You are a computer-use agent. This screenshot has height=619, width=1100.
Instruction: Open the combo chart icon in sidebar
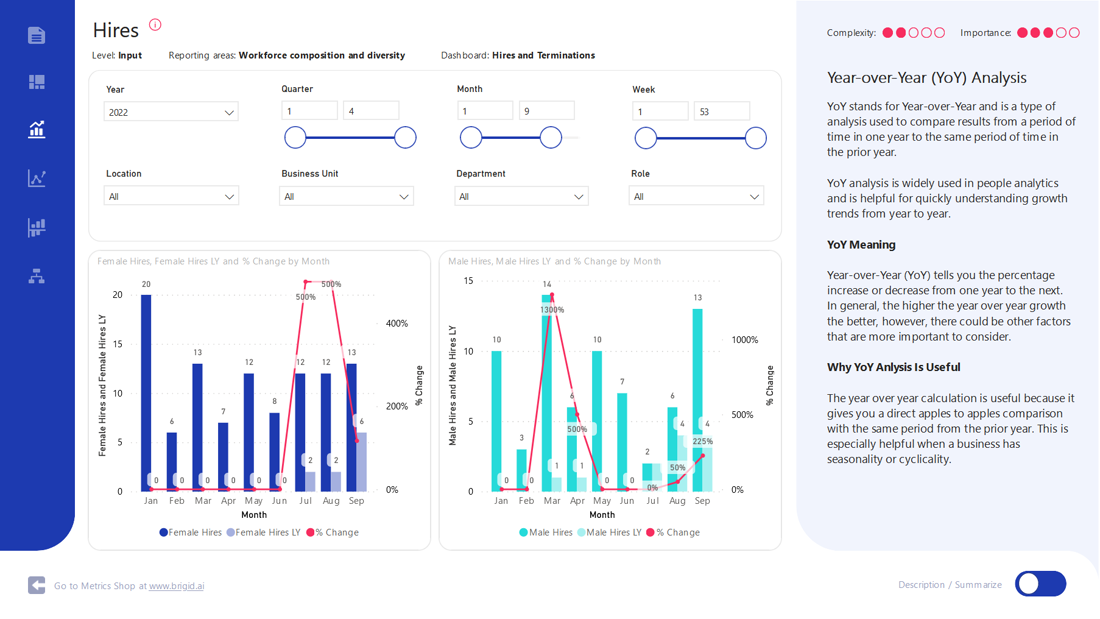tap(37, 129)
